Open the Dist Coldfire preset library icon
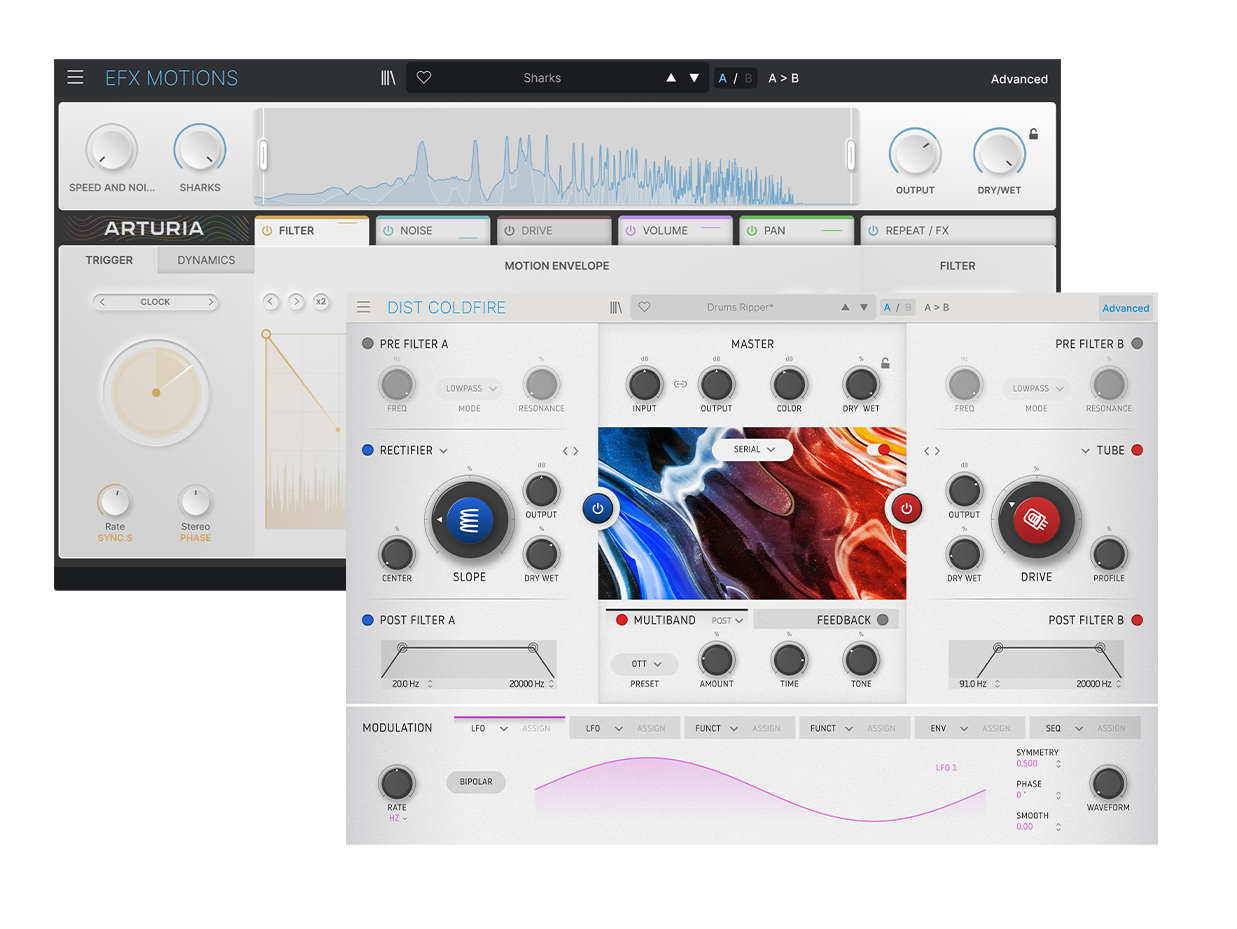The image size is (1237, 929). [x=616, y=308]
